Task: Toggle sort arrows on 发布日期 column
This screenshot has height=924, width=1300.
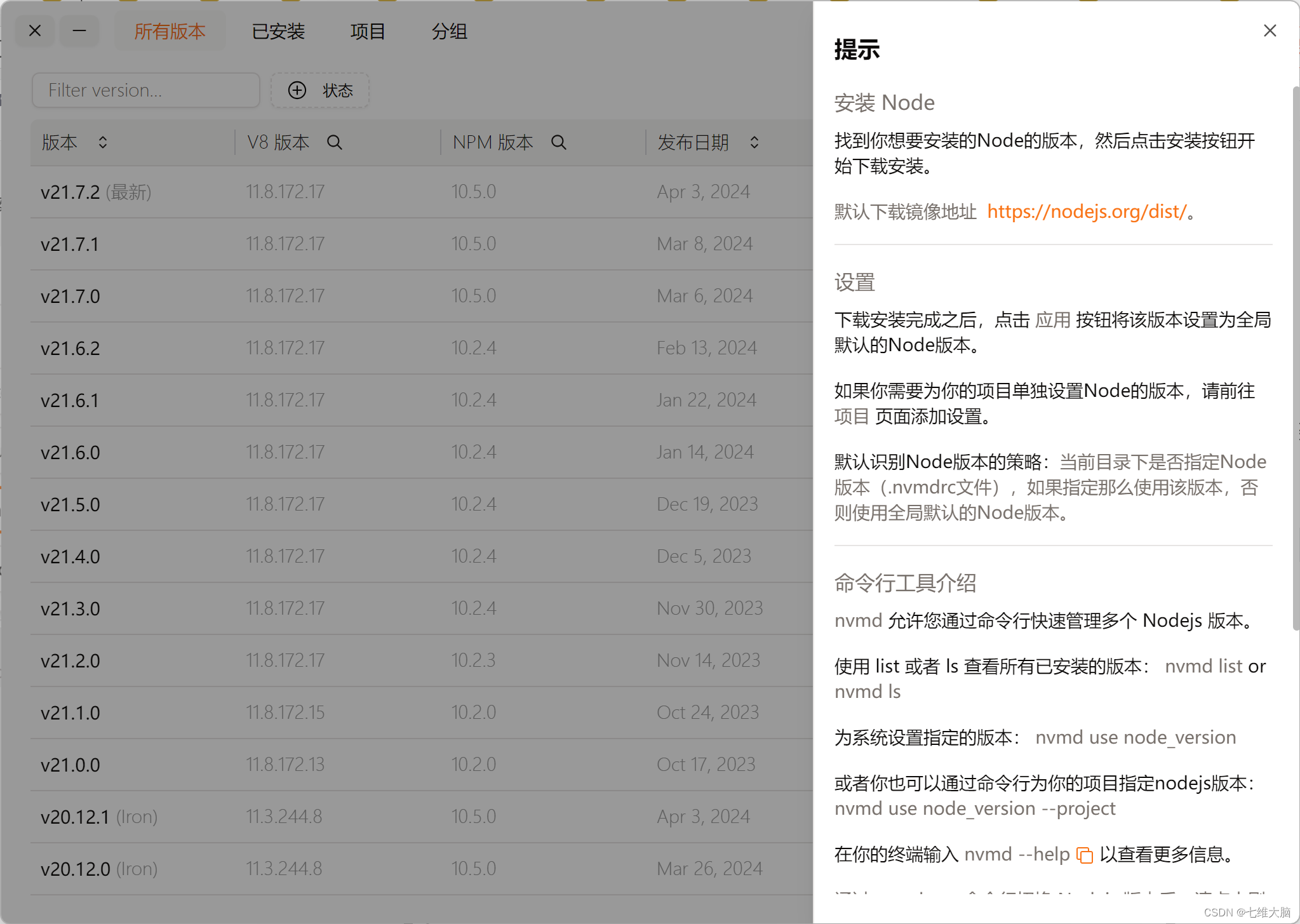Action: 754,142
